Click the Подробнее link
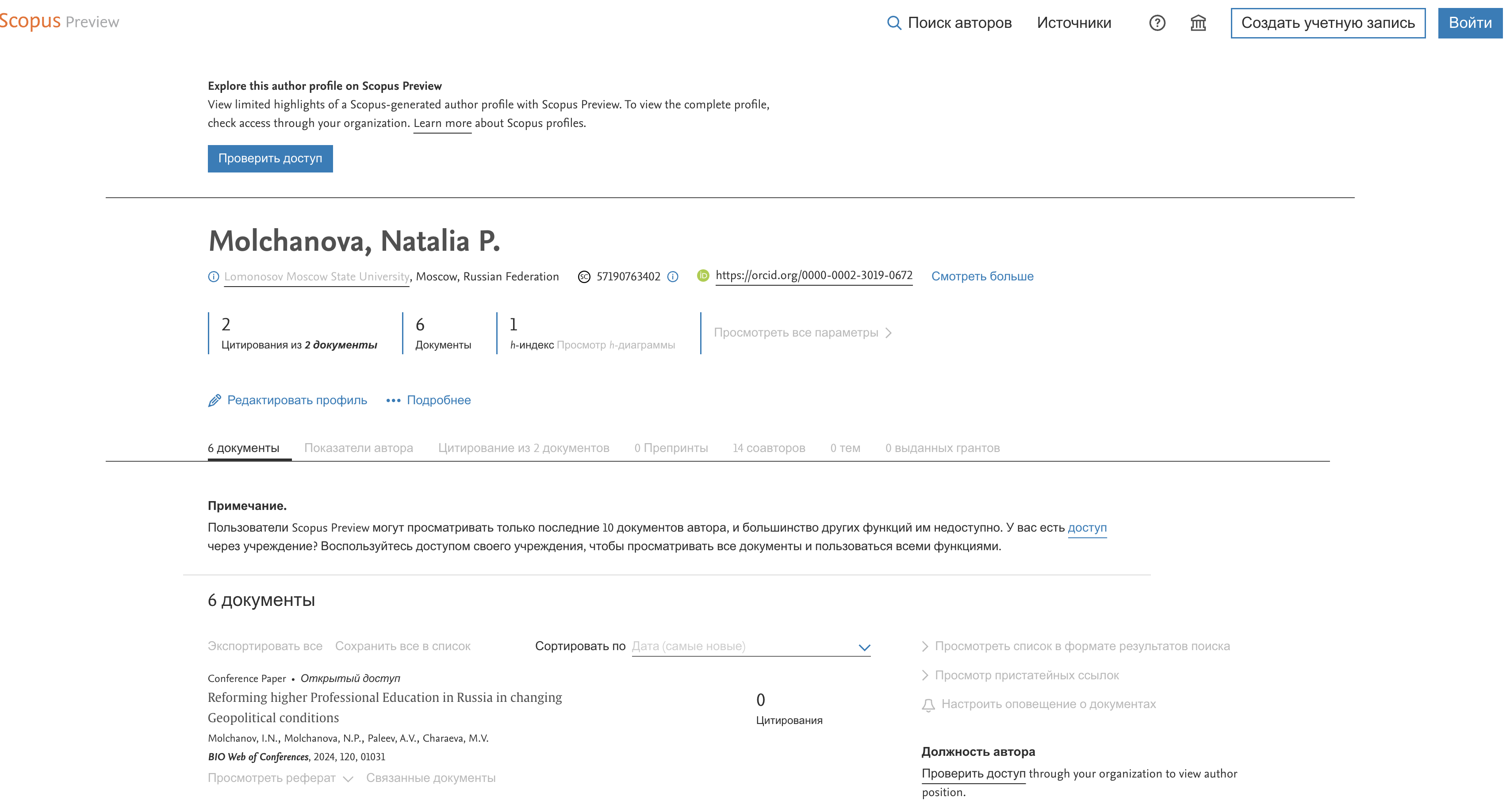This screenshot has width=1510, height=812. coord(438,400)
